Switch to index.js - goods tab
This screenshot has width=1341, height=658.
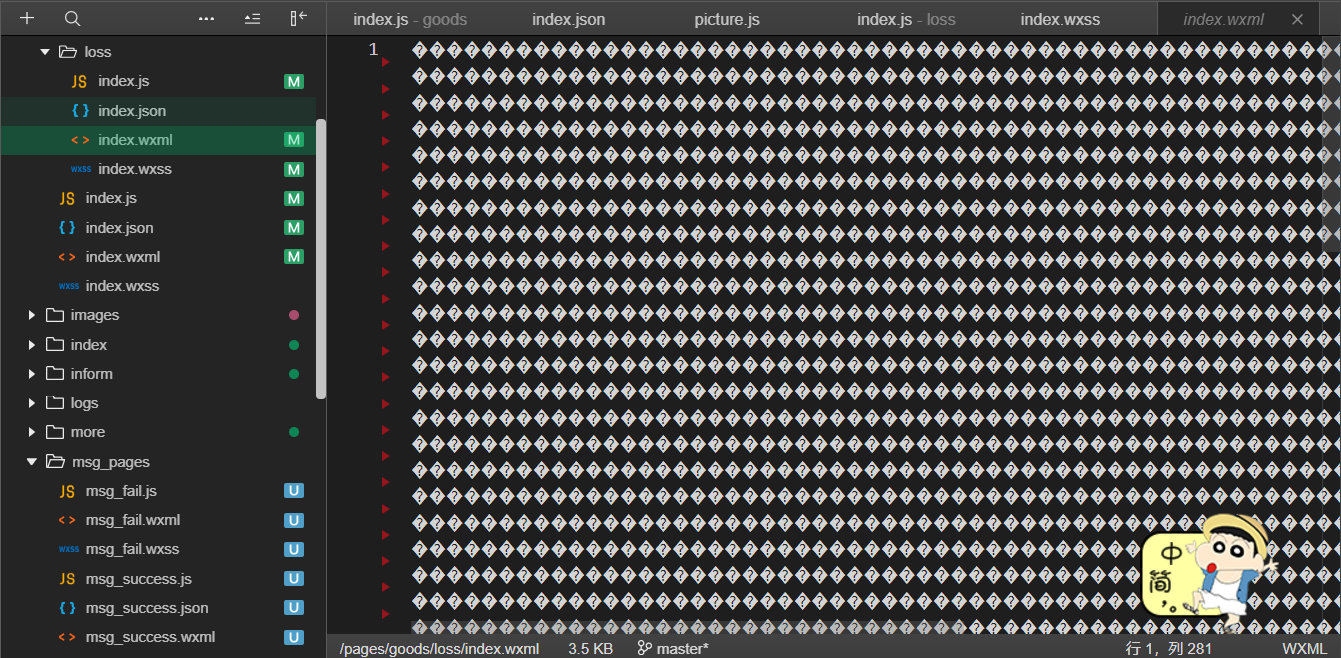tap(410, 19)
